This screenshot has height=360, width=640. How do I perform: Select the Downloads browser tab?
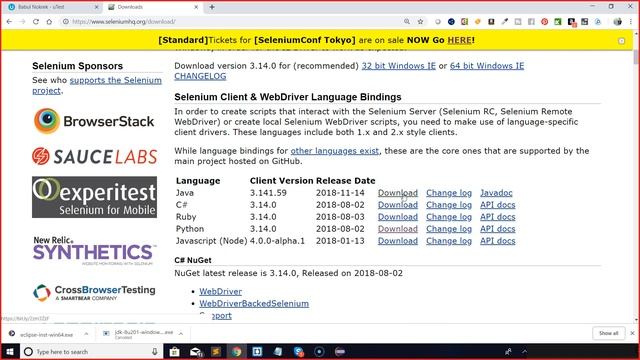[x=152, y=7]
